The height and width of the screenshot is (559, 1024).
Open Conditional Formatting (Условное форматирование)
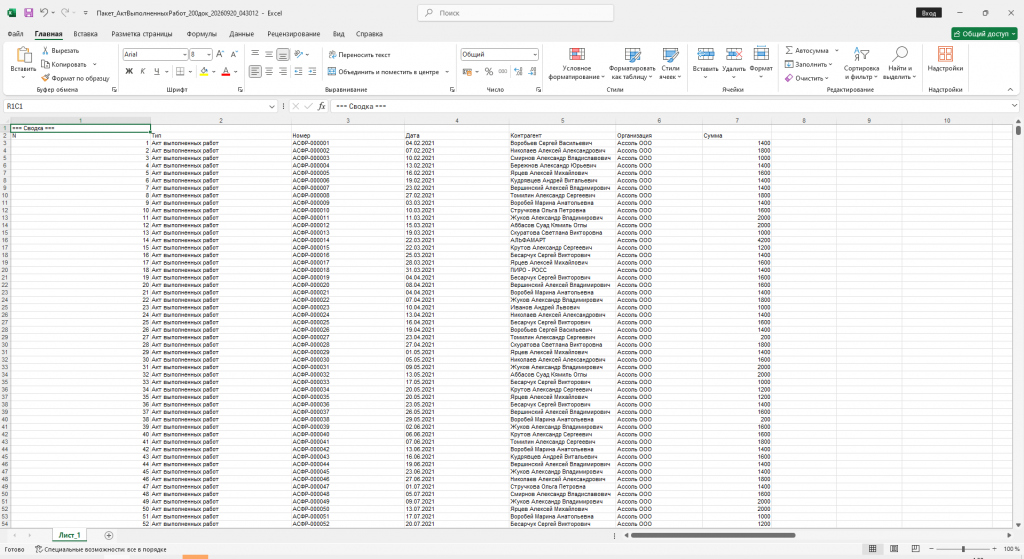click(x=577, y=63)
